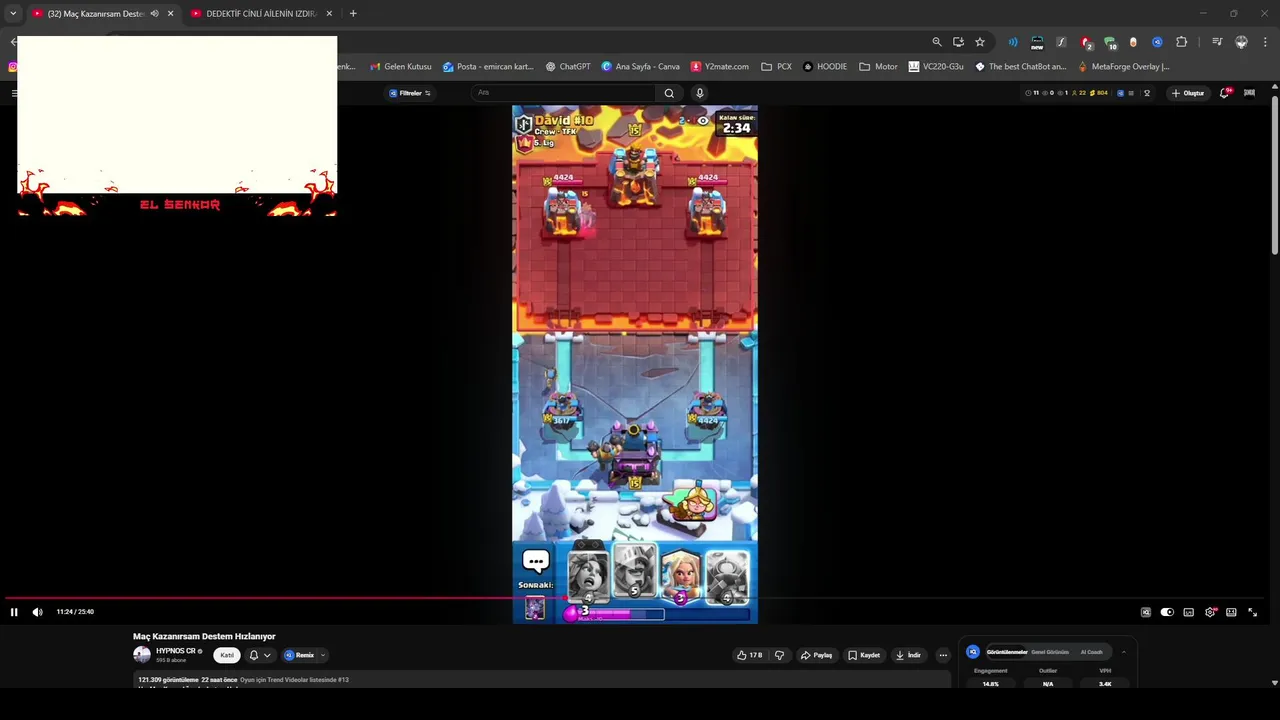Focus the YouTube search field labeled Ara

(564, 93)
